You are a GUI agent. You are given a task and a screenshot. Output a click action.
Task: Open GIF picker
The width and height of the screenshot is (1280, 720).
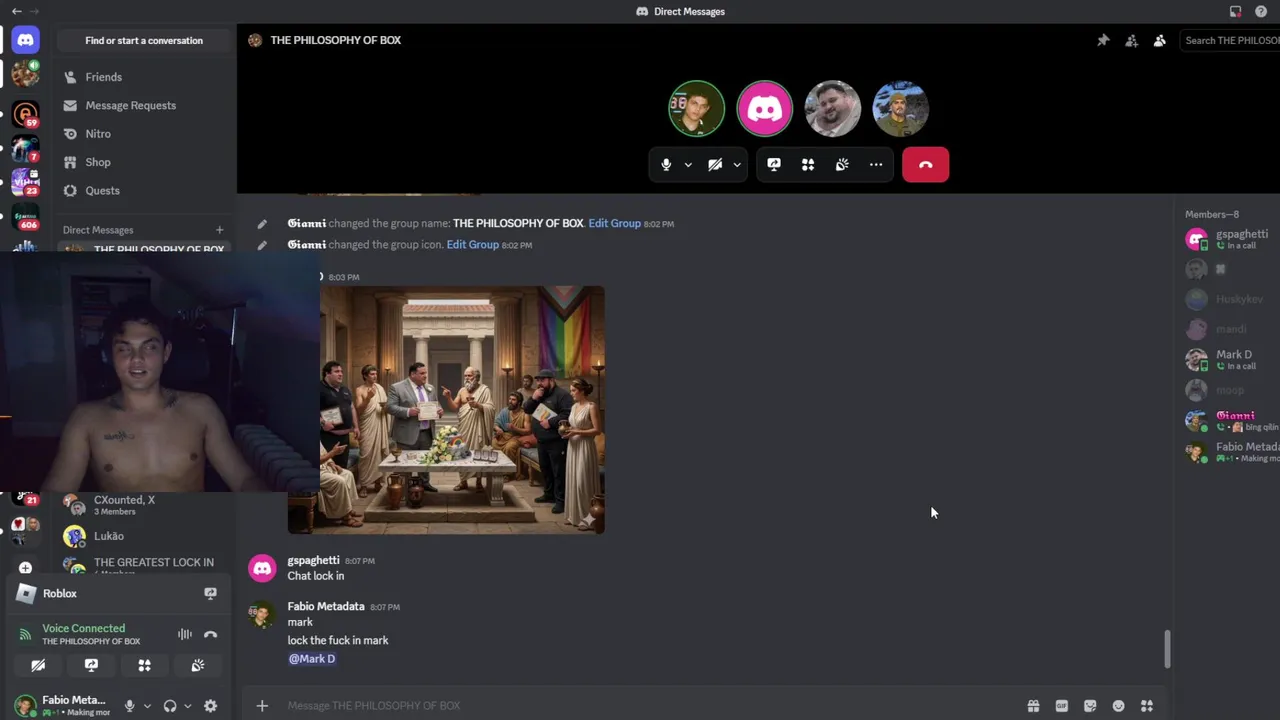pyautogui.click(x=1061, y=706)
